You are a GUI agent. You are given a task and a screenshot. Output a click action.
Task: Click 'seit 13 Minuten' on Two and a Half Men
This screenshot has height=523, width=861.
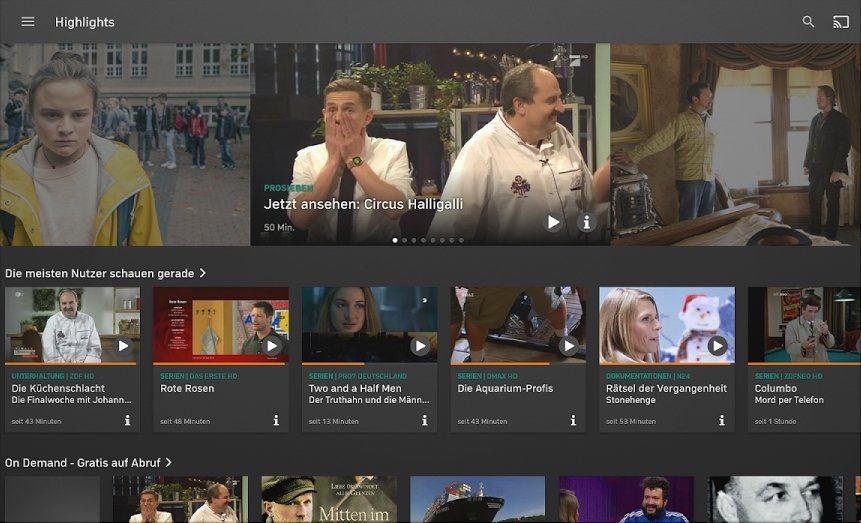[x=333, y=421]
